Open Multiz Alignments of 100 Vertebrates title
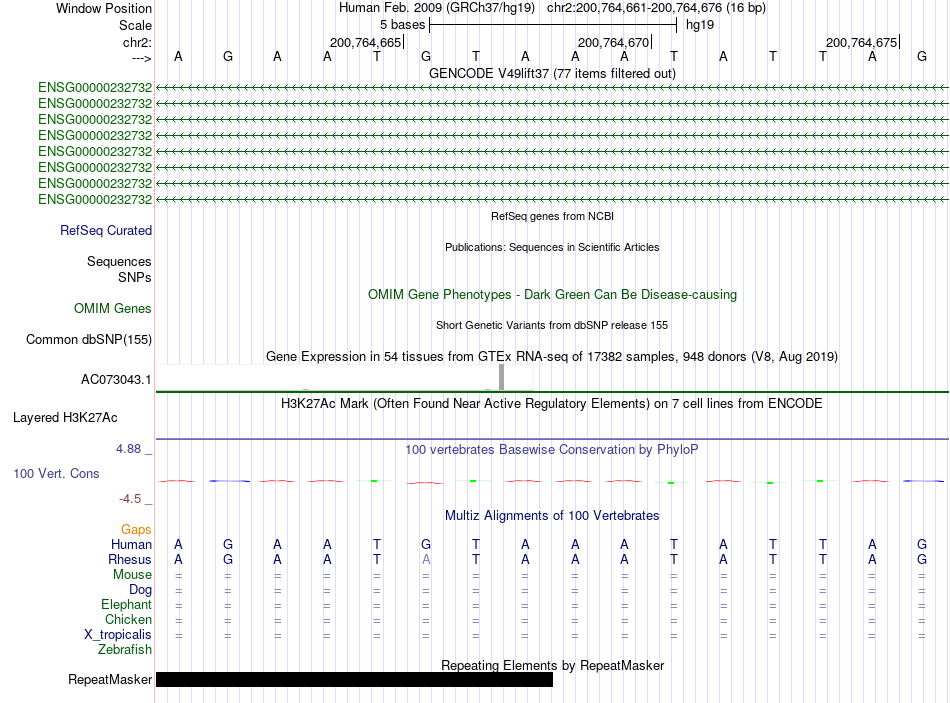 coord(552,516)
